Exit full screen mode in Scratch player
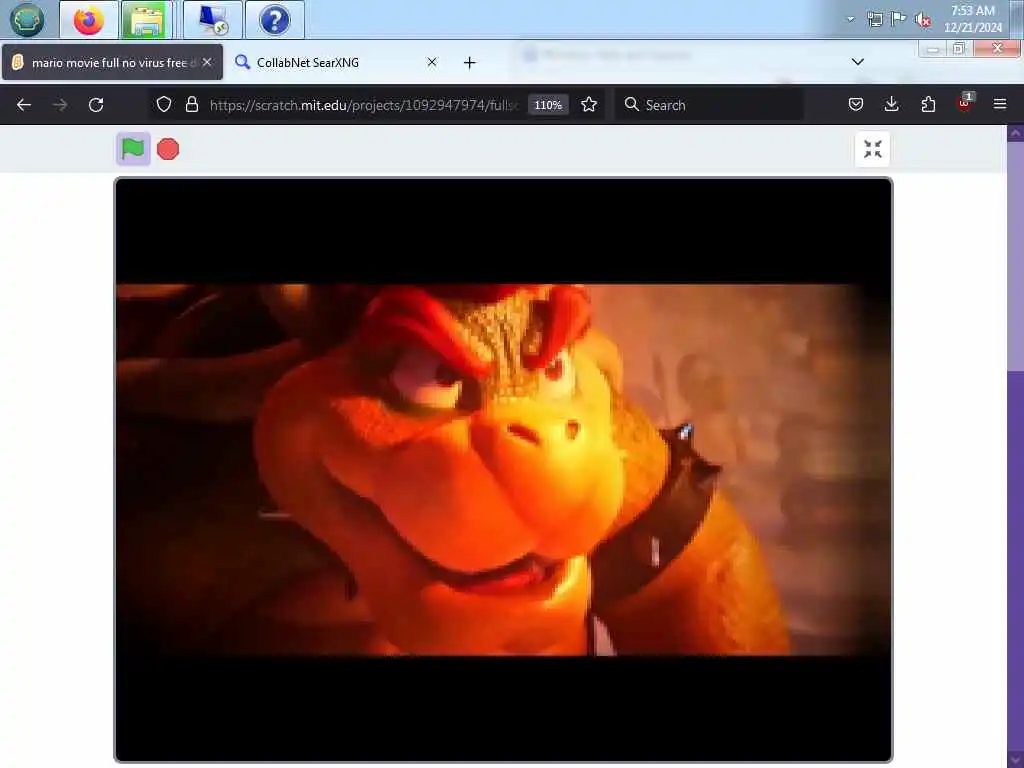 tap(872, 149)
